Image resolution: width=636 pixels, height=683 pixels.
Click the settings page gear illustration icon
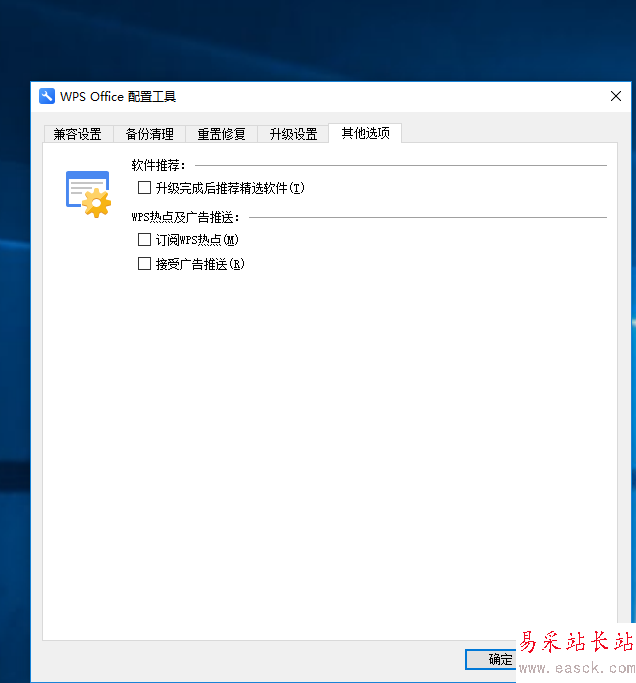(x=88, y=194)
